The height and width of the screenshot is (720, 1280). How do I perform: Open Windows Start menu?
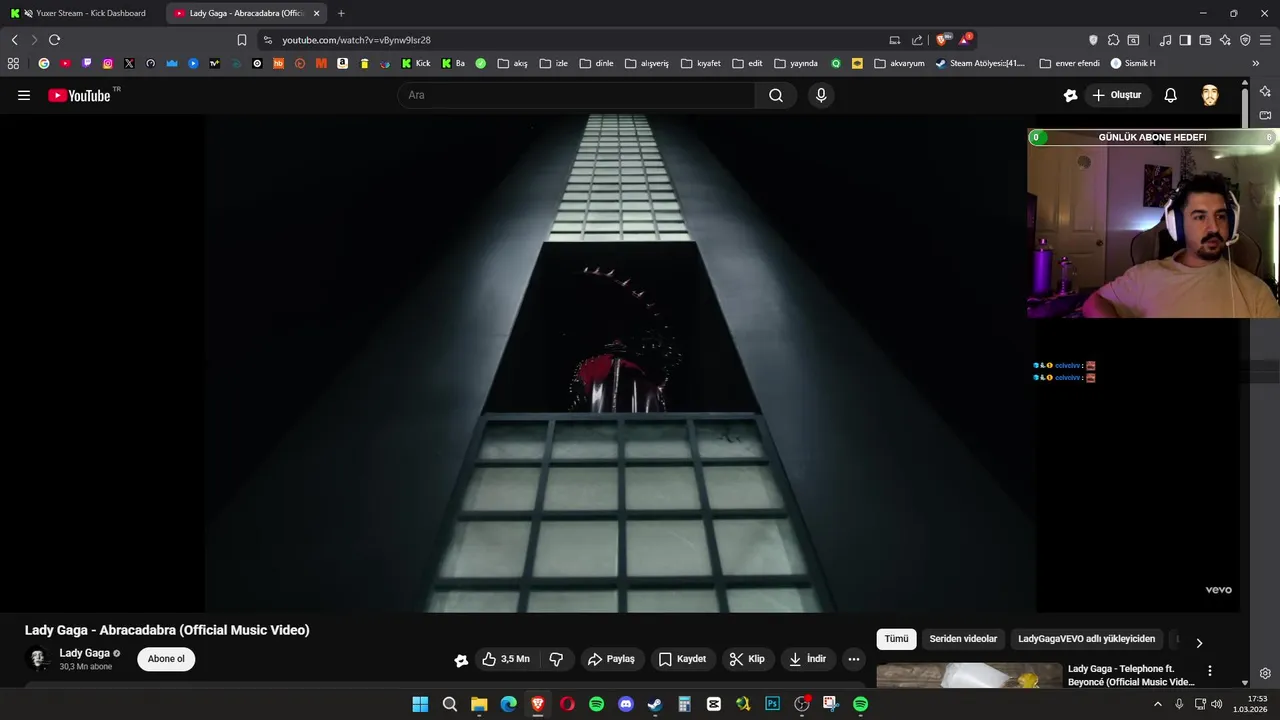coord(420,704)
